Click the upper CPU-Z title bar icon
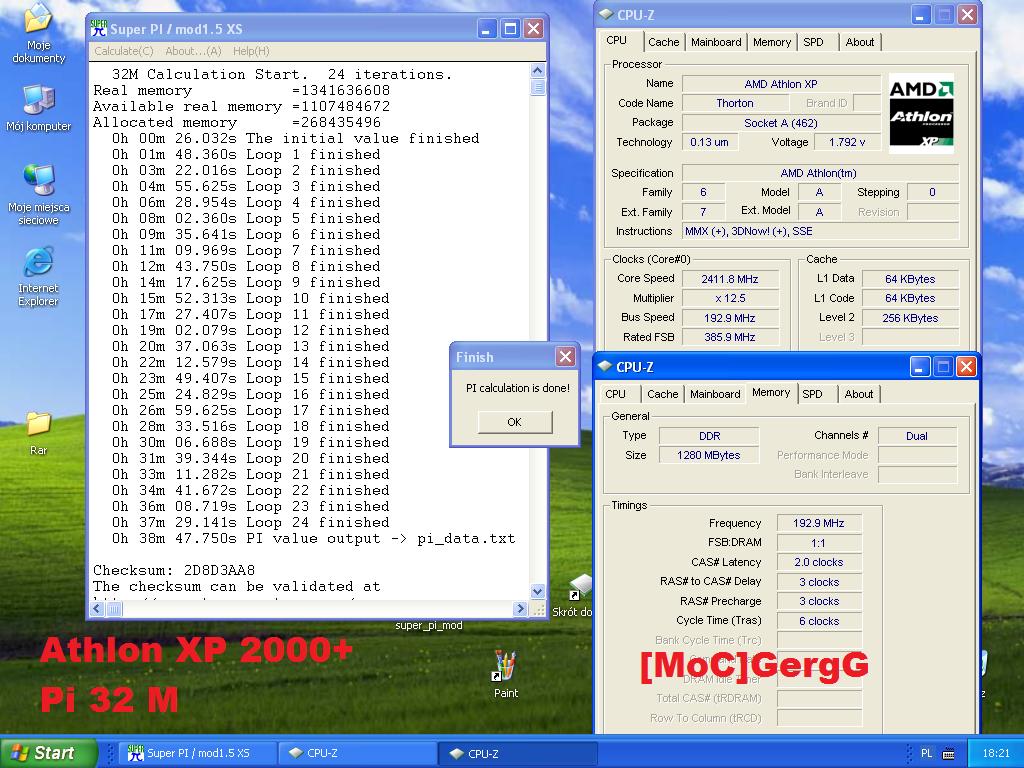The width and height of the screenshot is (1024, 768). click(x=606, y=14)
